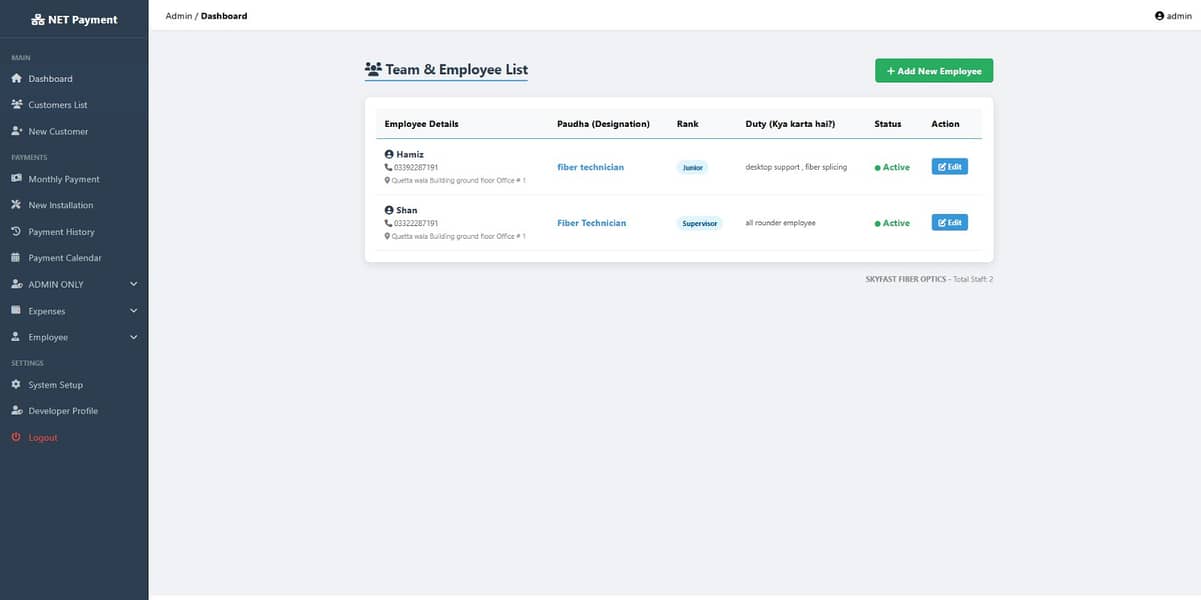Expand the Employee submenu chevron

[134, 337]
